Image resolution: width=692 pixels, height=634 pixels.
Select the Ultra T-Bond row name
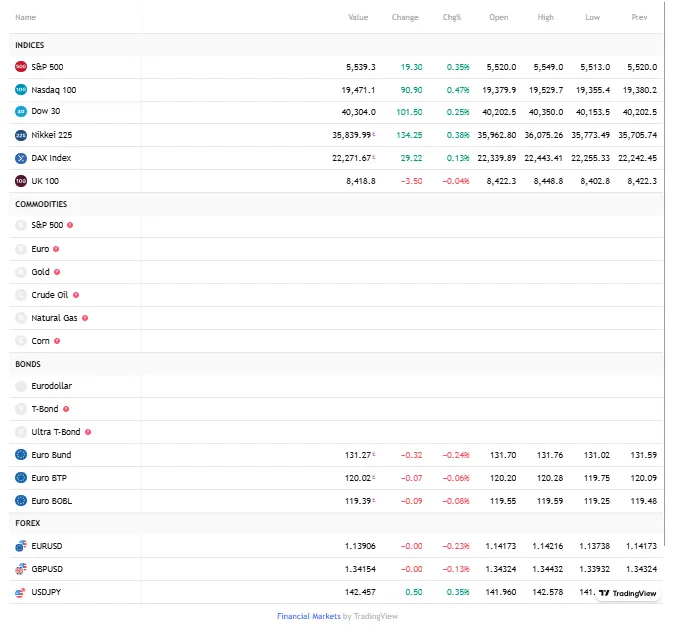coord(56,432)
